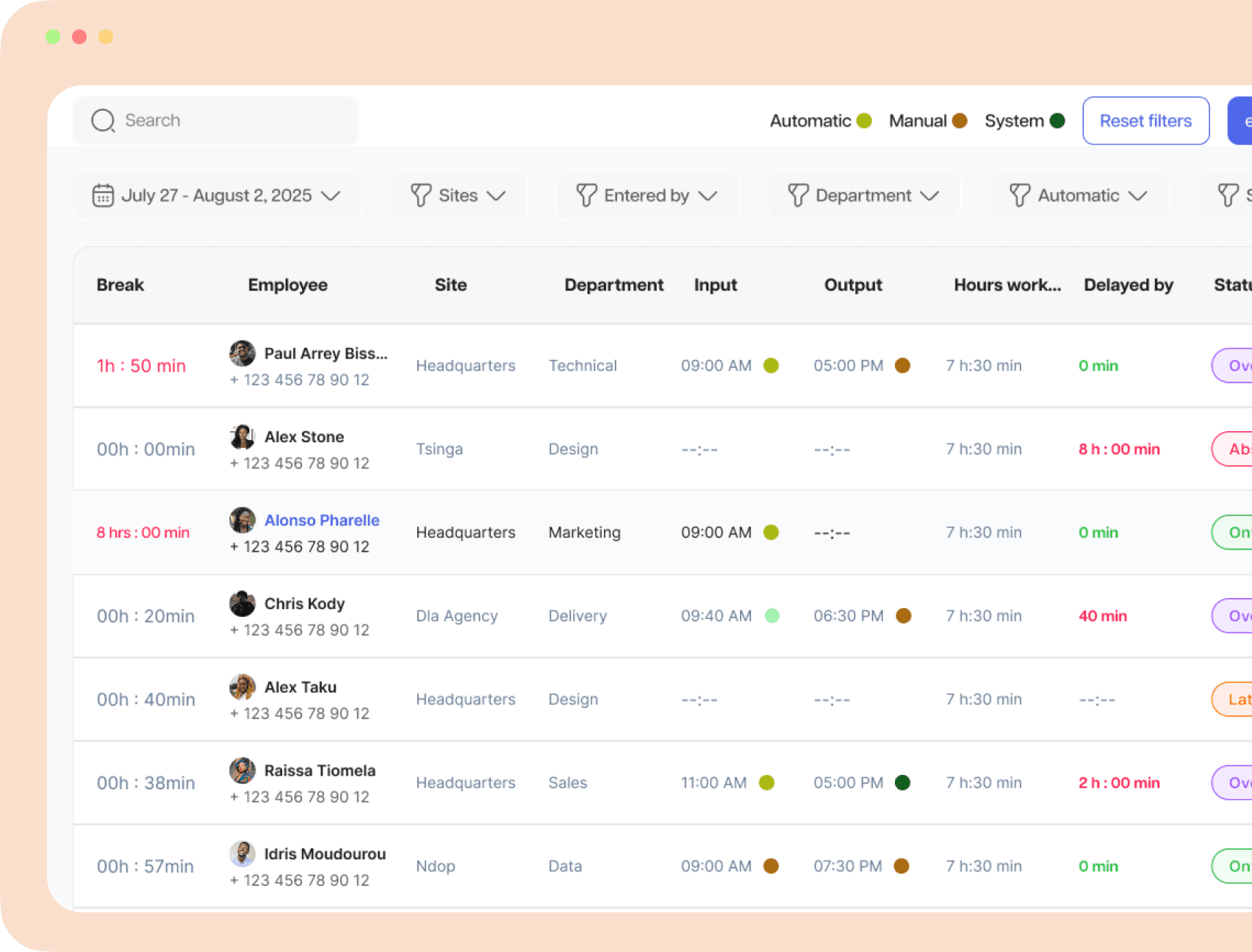Click Raissa Tiomela's profile avatar
The height and width of the screenshot is (952, 1252).
(242, 771)
